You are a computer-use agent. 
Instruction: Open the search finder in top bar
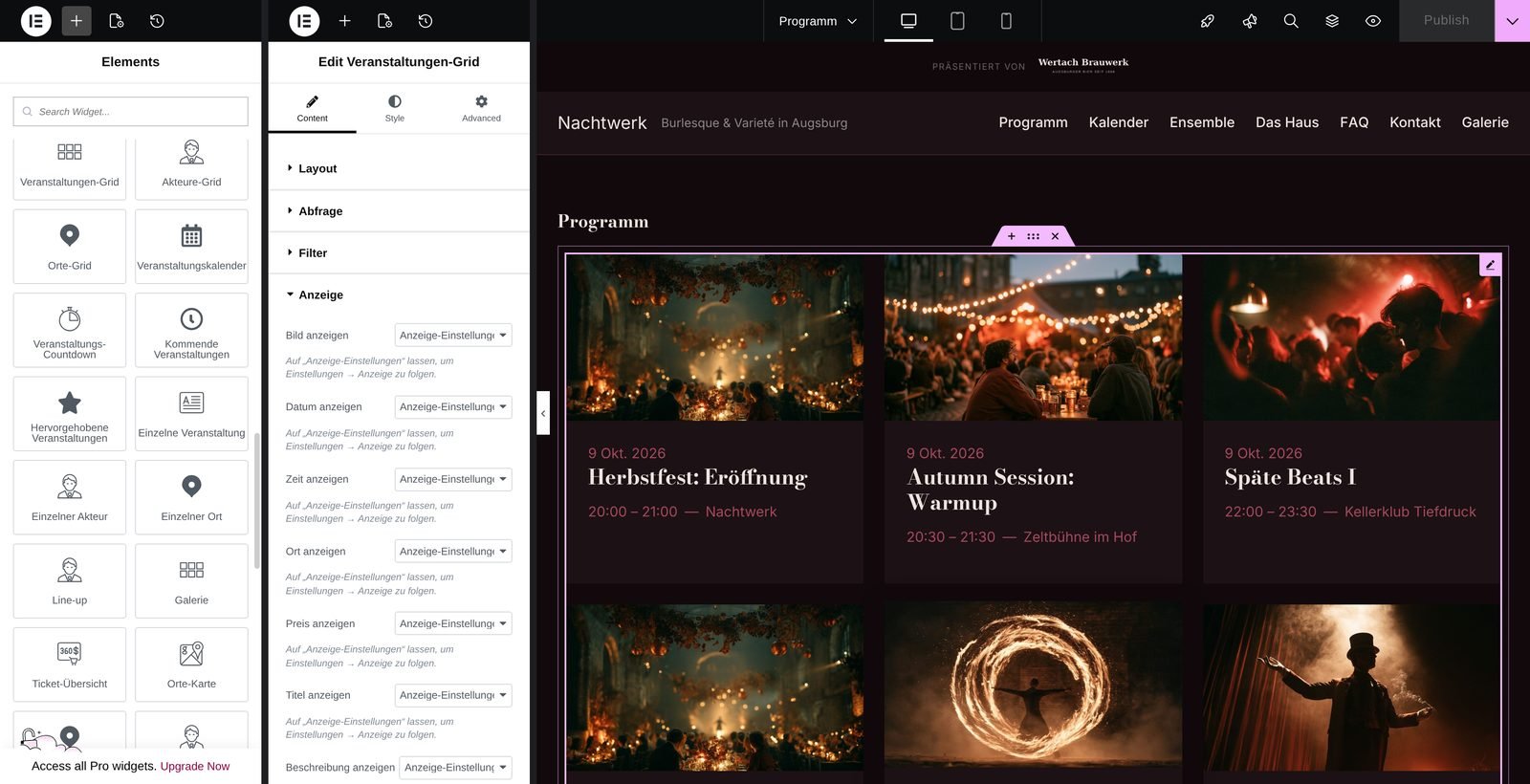click(x=1291, y=21)
